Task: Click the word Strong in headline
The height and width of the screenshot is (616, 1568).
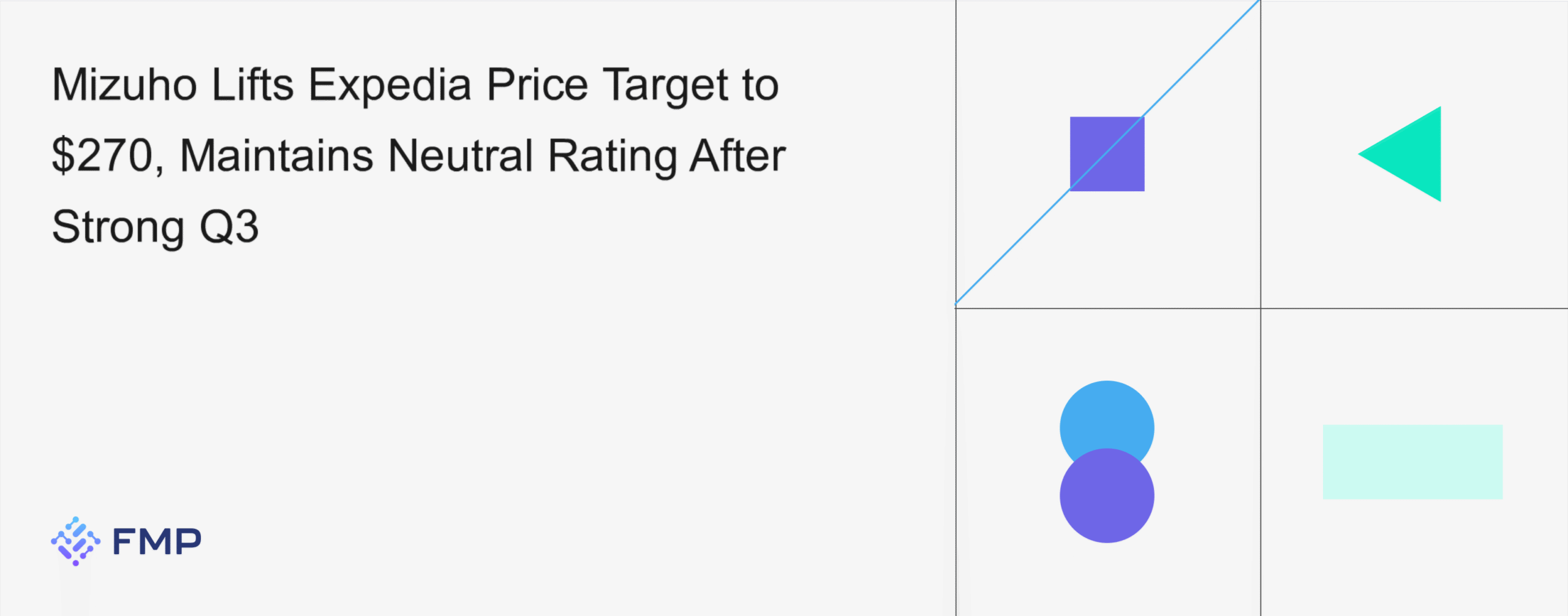Action: 118,227
